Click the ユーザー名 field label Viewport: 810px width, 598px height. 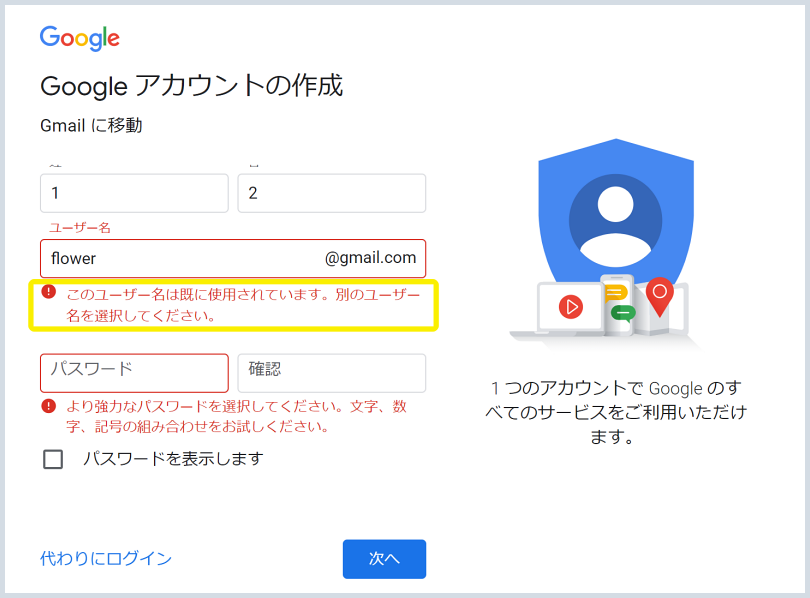coord(80,228)
